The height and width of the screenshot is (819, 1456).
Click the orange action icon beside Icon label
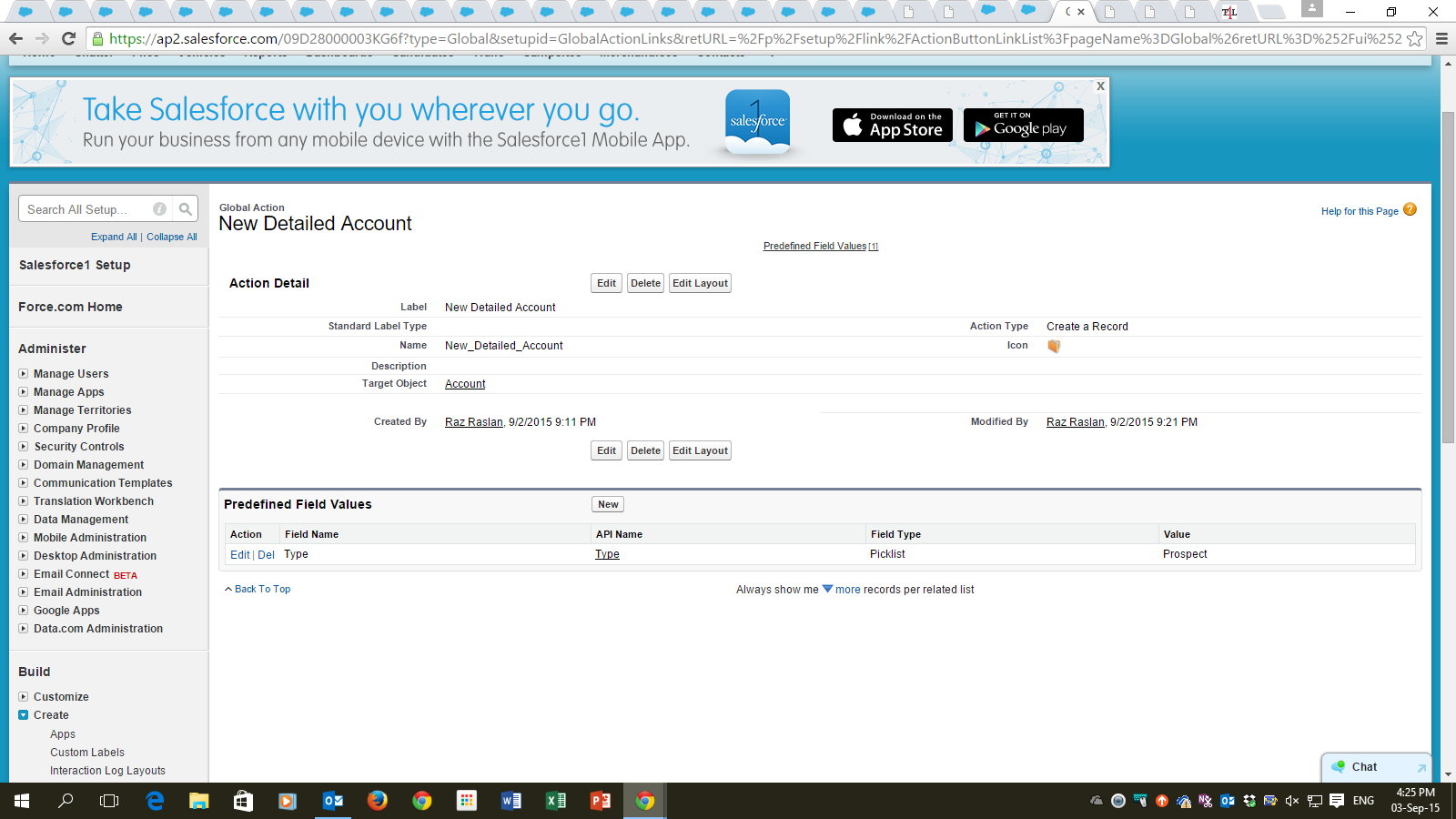[1054, 346]
